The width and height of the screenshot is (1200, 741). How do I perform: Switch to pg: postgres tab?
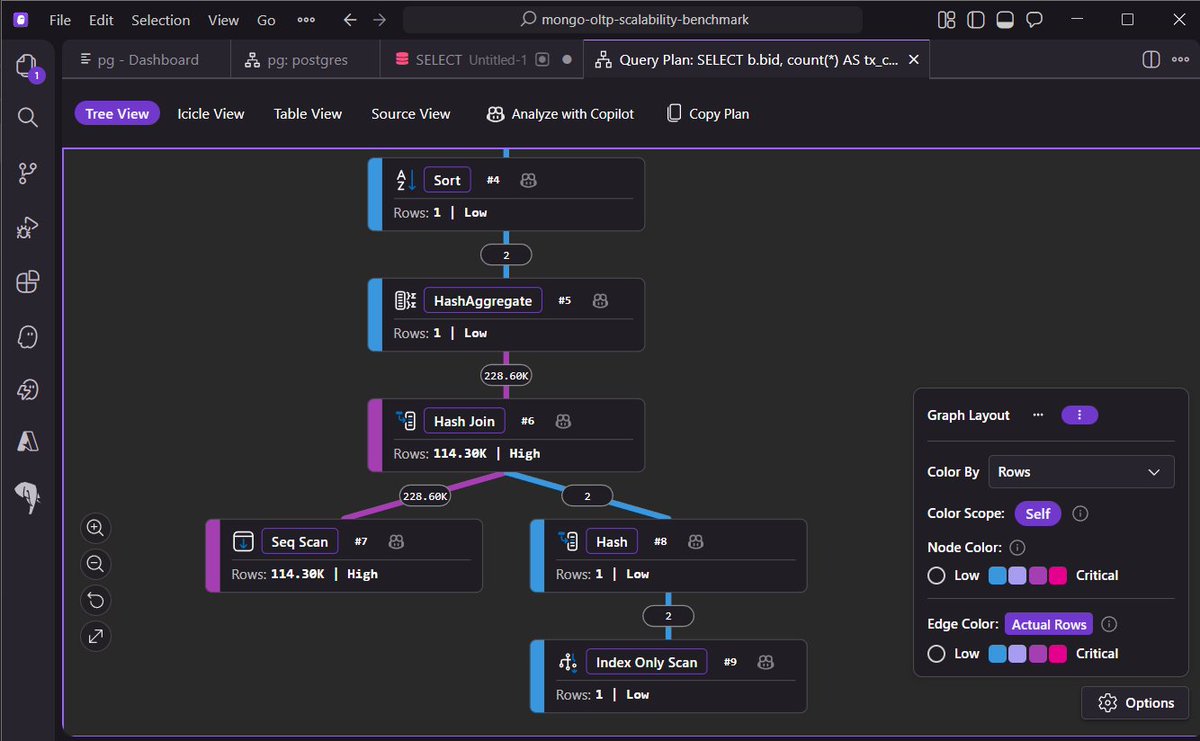point(306,60)
